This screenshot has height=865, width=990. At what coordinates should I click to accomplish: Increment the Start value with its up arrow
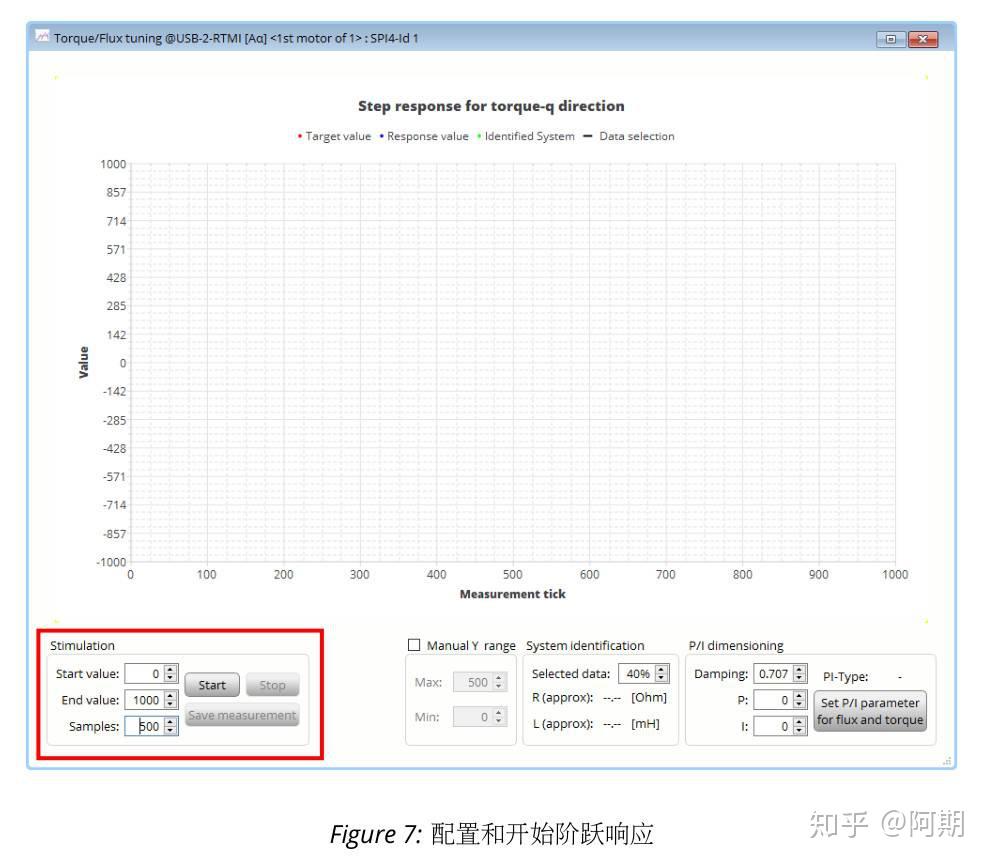[168, 670]
